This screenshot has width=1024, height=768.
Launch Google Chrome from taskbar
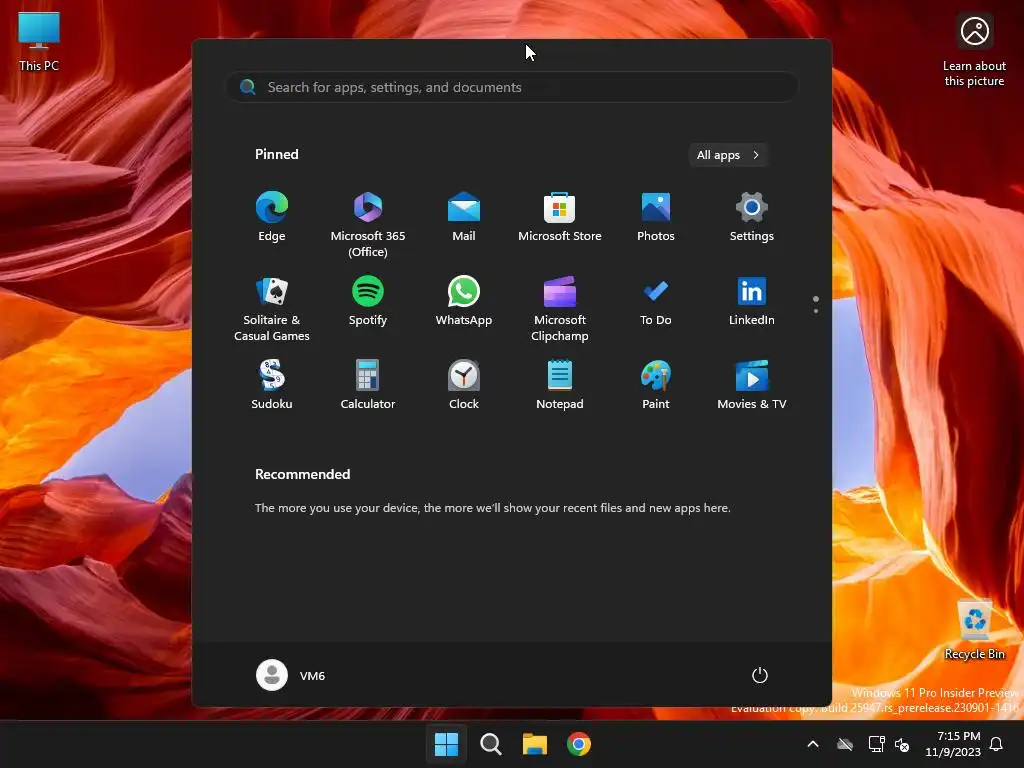(x=579, y=744)
